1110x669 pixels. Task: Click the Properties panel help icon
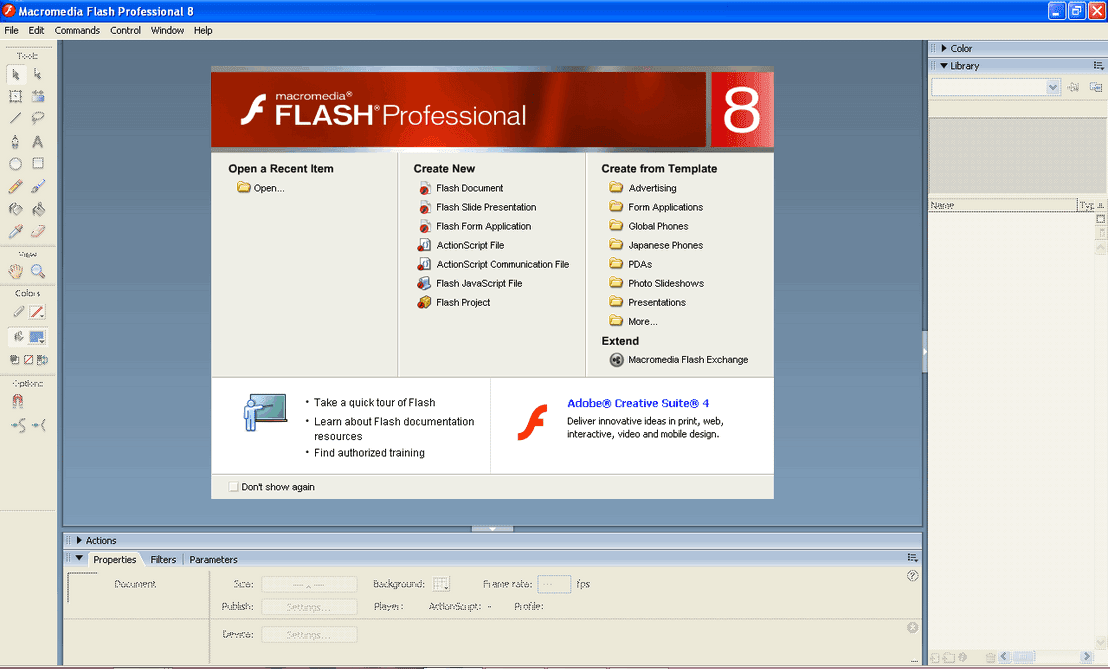(x=912, y=576)
